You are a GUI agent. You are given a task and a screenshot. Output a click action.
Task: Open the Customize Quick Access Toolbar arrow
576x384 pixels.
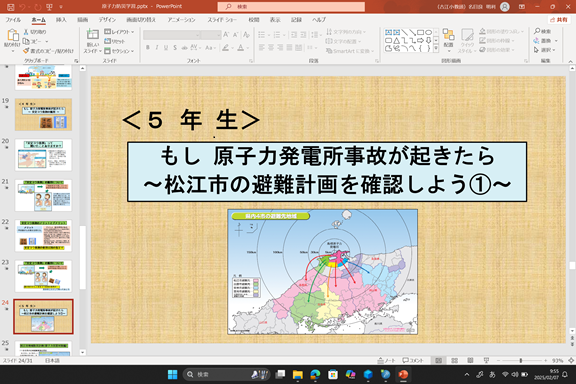tap(61, 7)
